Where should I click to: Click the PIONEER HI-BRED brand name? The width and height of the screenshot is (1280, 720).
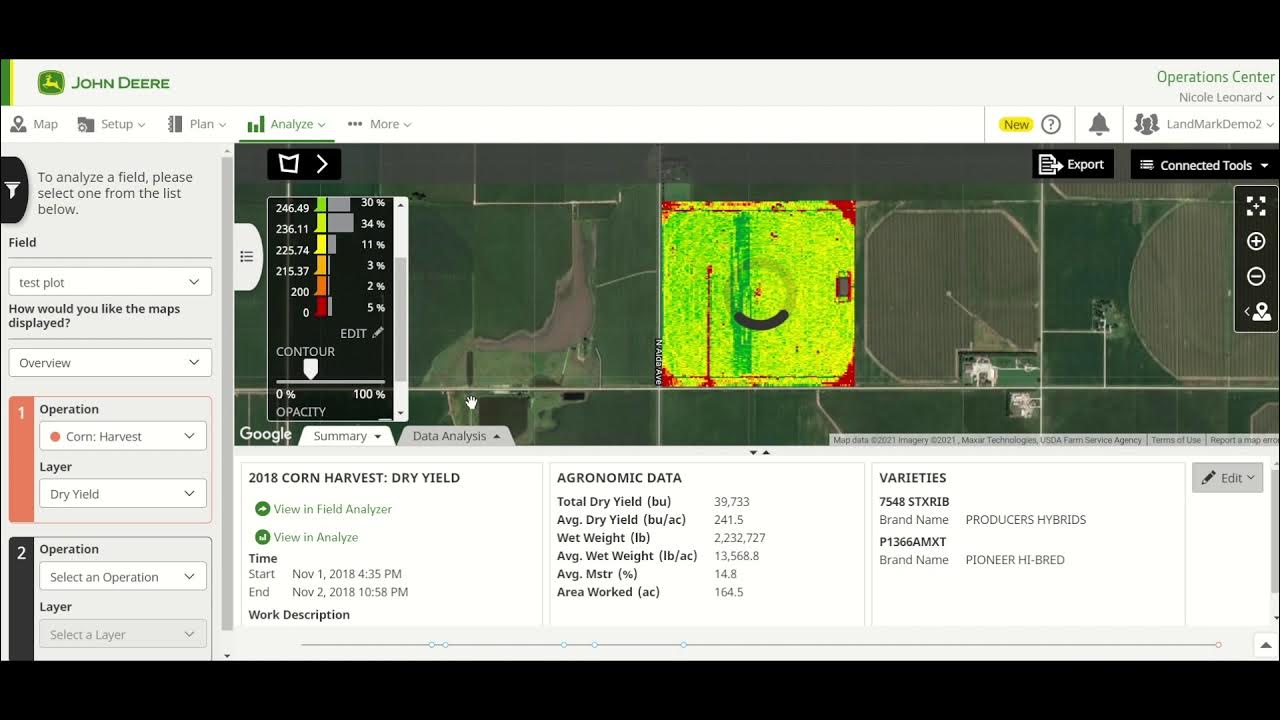point(1015,560)
